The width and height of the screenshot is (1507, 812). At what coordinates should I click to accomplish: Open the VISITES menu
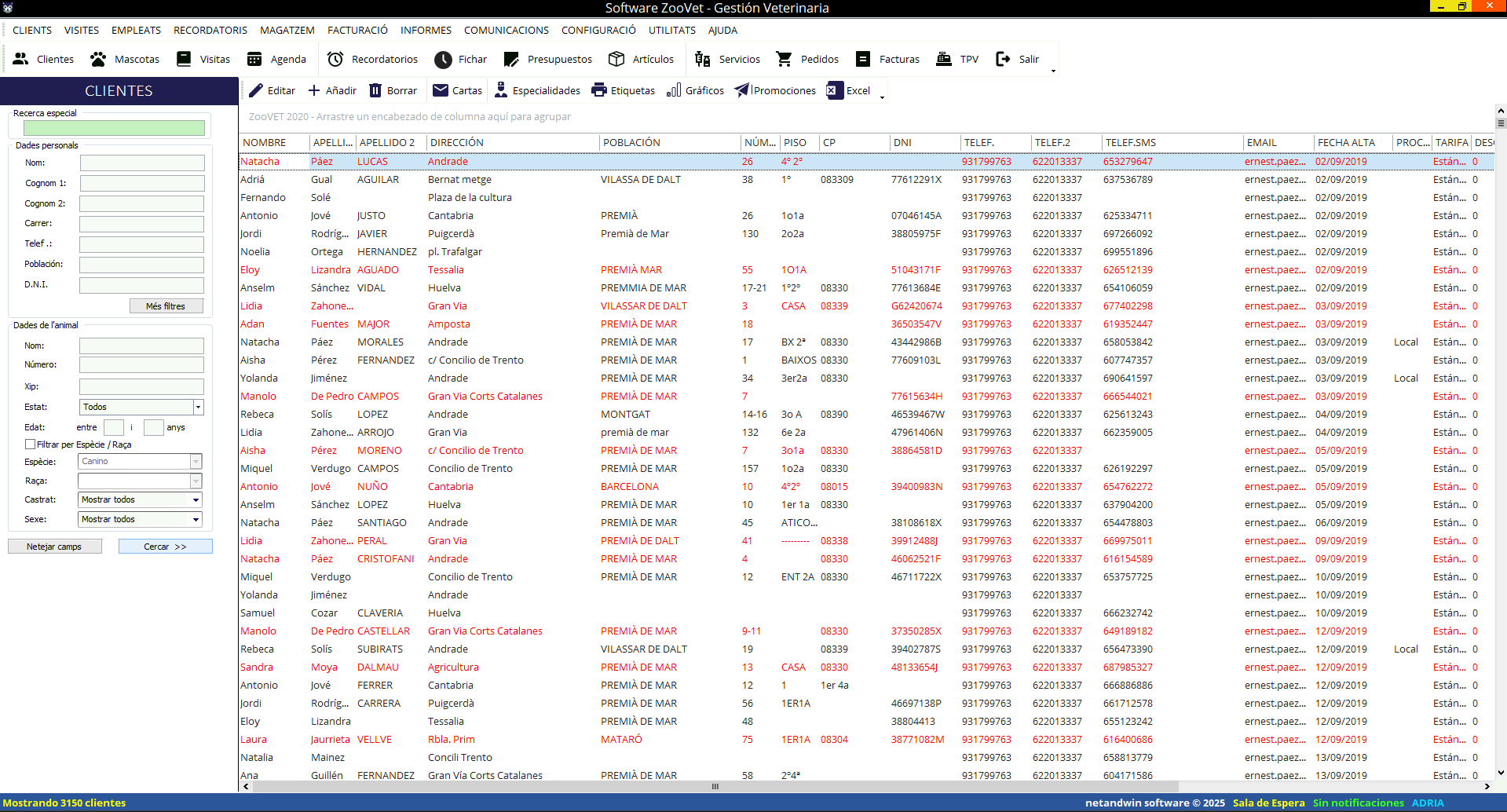82,30
